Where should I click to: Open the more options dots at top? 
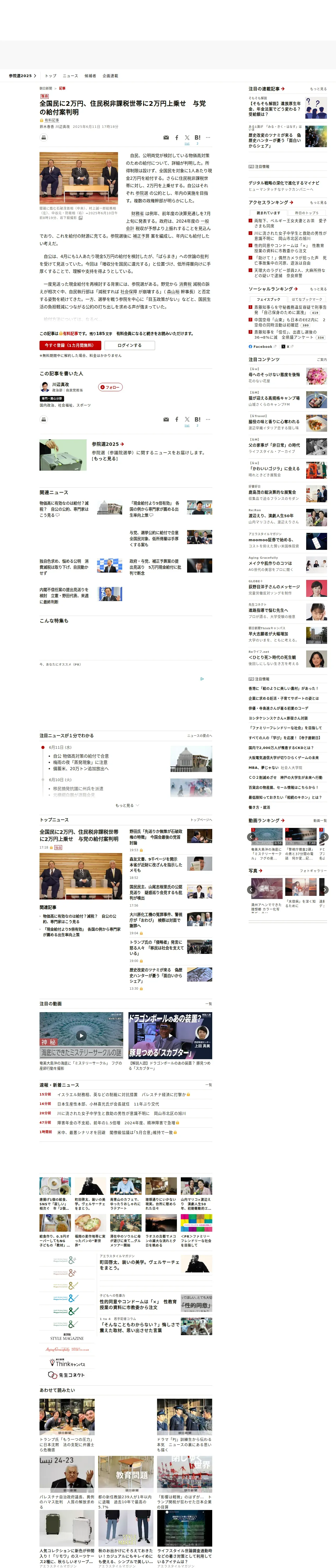pyautogui.click(x=208, y=137)
